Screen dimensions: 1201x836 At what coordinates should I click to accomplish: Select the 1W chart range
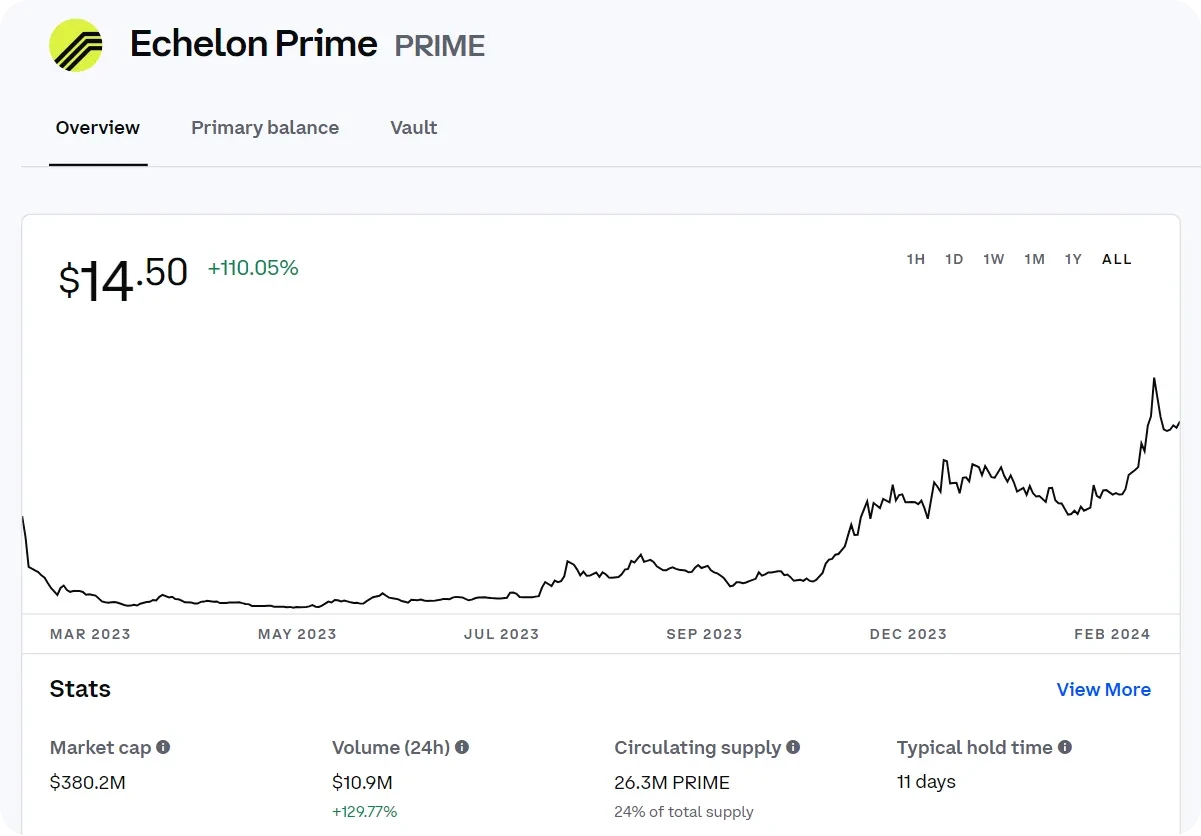tap(993, 259)
